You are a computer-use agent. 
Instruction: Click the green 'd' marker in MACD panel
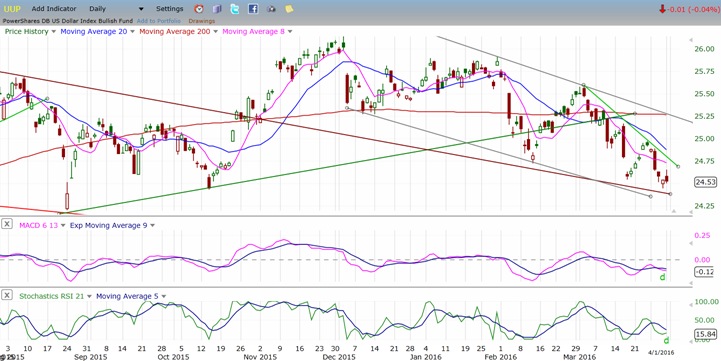pos(663,277)
